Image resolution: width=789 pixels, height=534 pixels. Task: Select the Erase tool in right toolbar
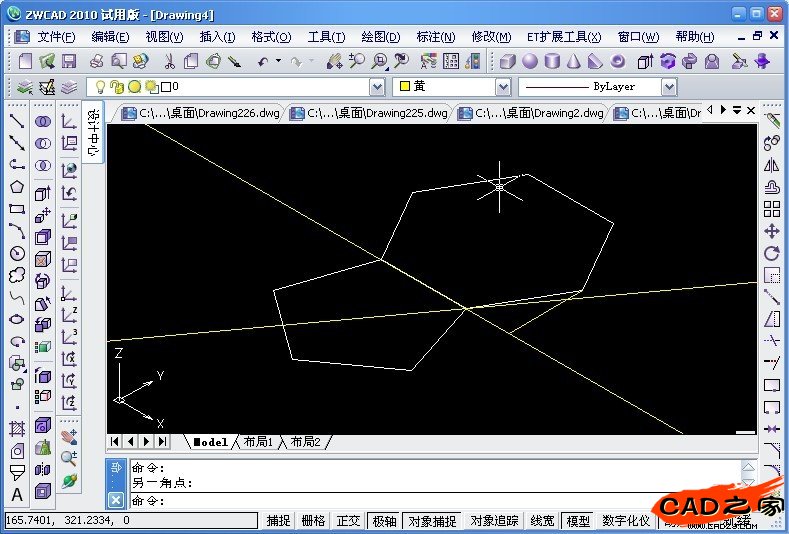click(771, 121)
